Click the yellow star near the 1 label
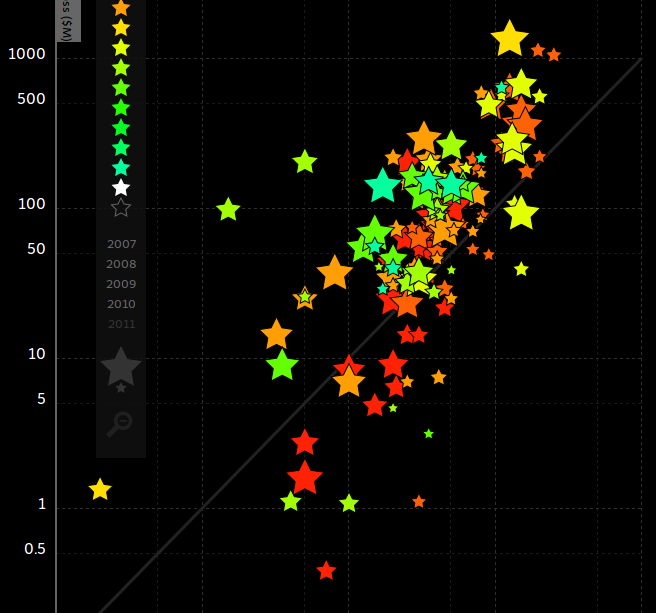The width and height of the screenshot is (656, 613). point(100,490)
